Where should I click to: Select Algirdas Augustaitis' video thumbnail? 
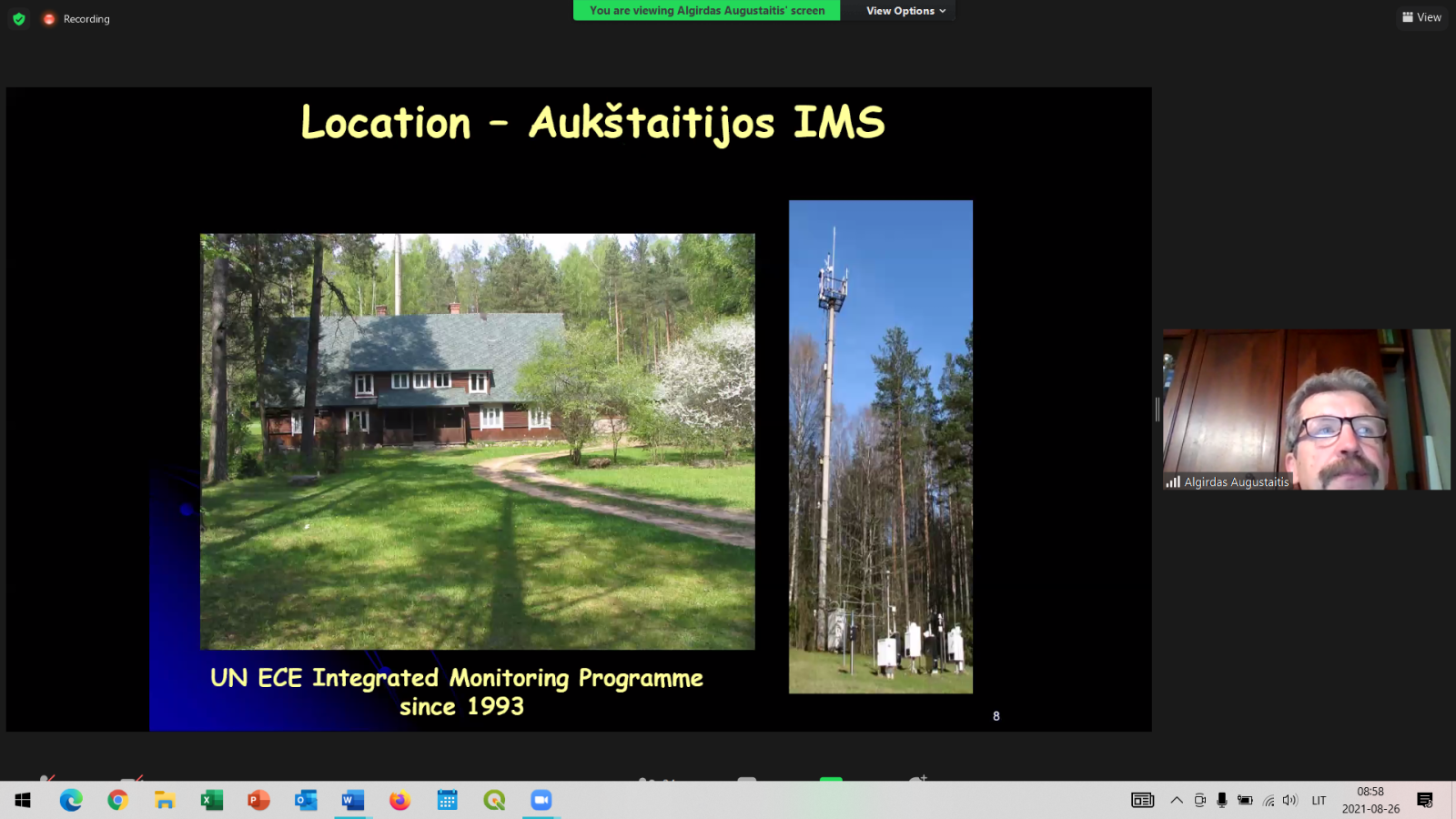[1306, 409]
